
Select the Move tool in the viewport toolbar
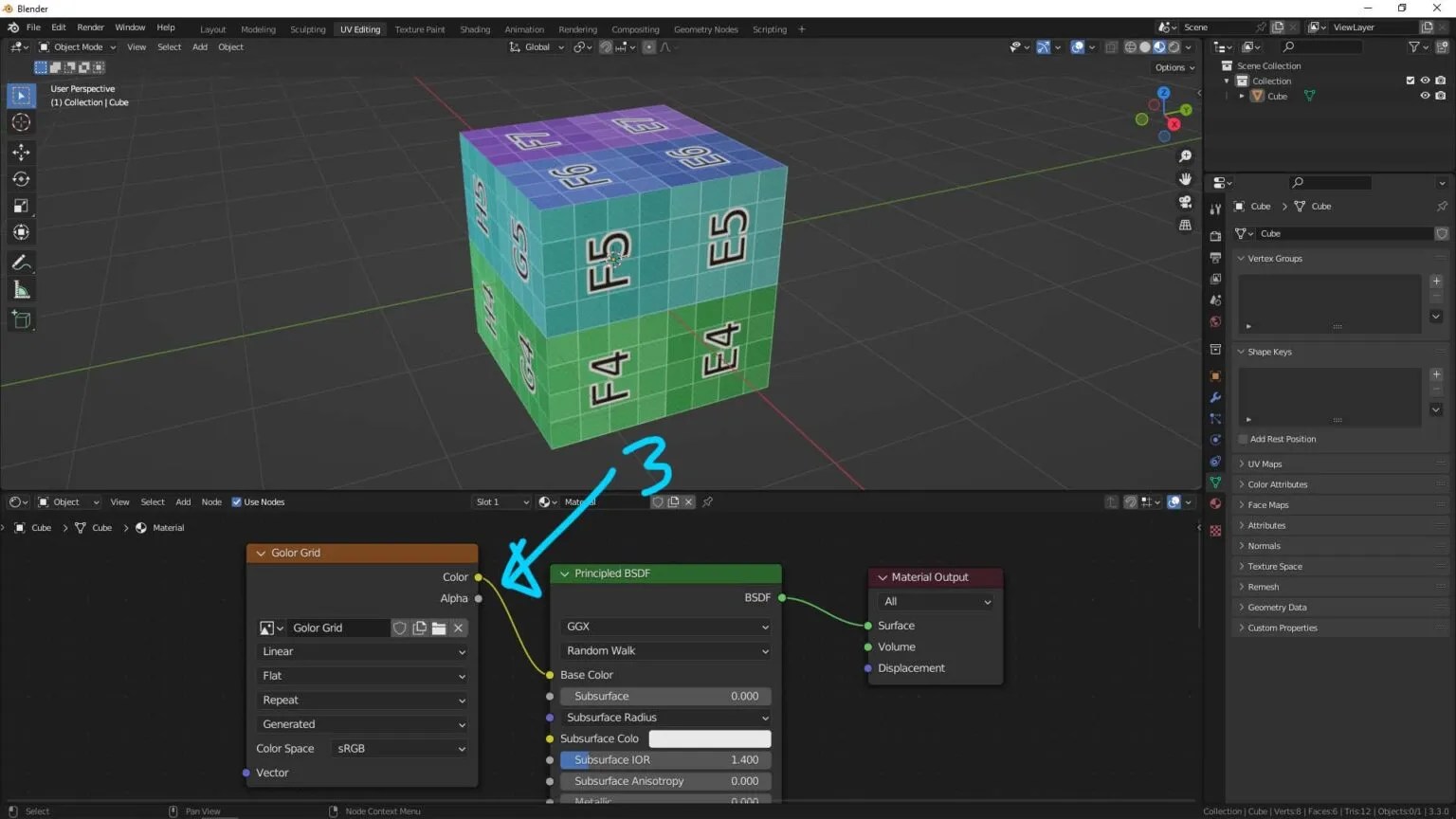21,152
